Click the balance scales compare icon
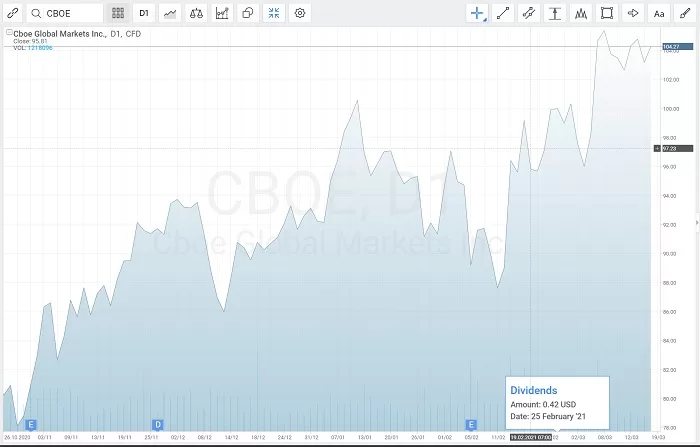This screenshot has width=700, height=447. pos(196,13)
